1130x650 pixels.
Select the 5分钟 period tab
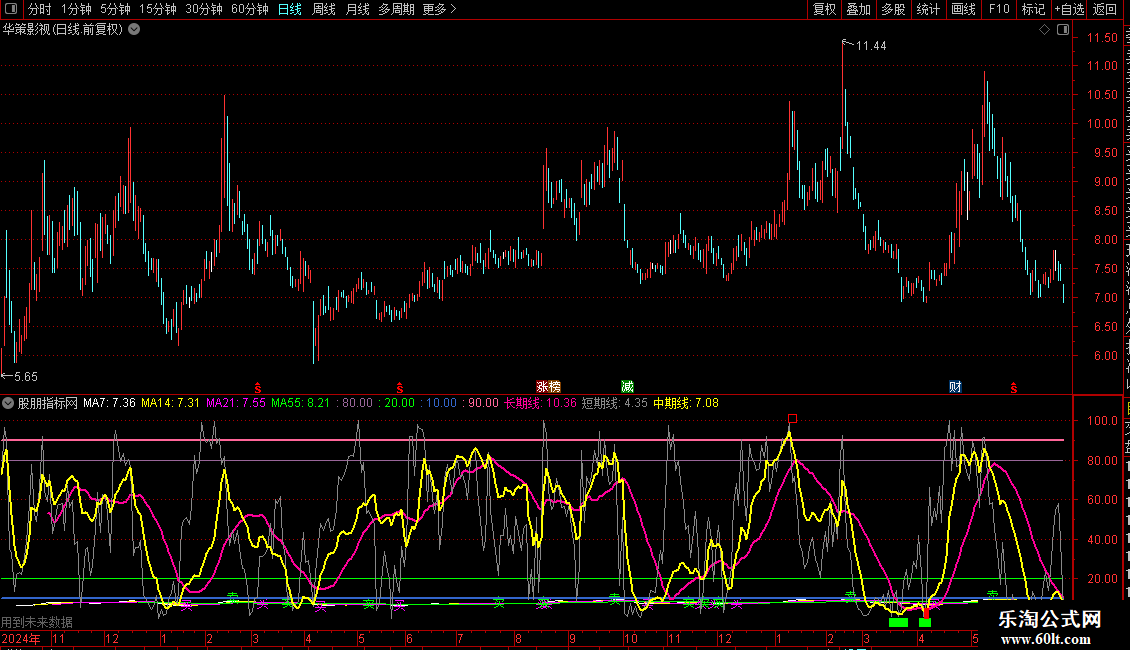coord(115,9)
